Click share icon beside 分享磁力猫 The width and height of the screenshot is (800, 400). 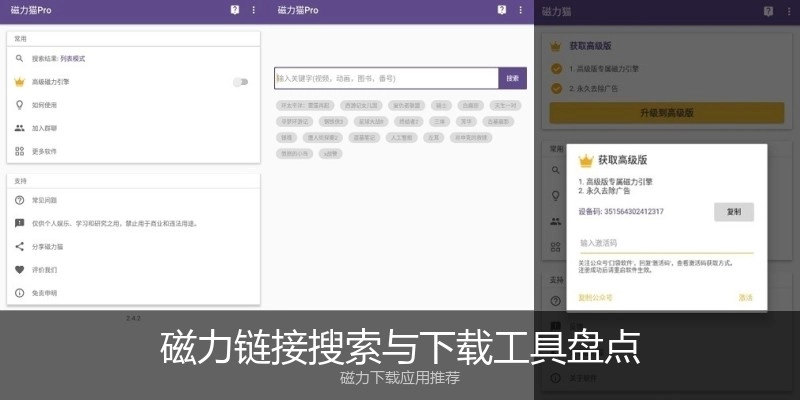point(19,246)
